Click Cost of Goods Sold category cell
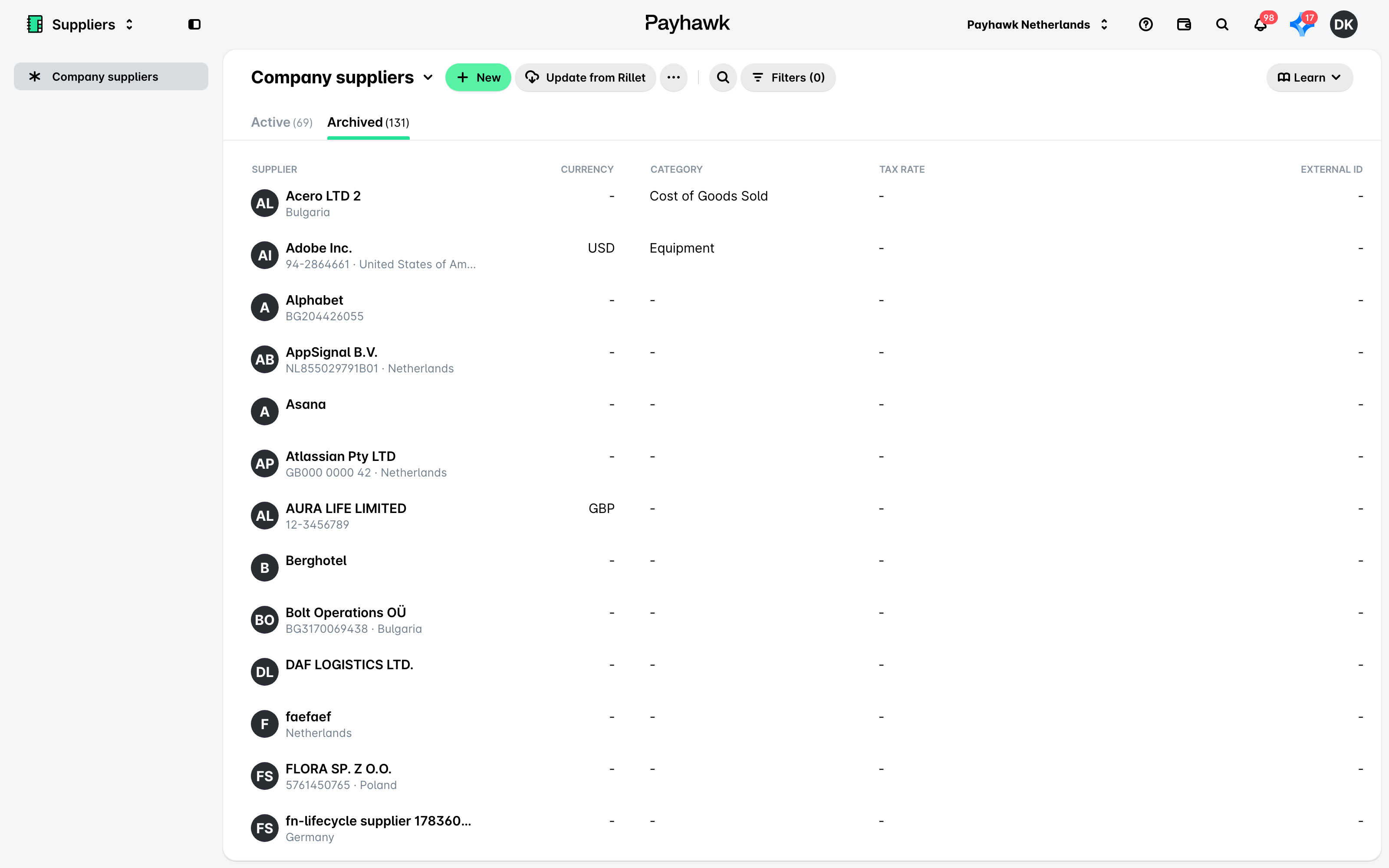The width and height of the screenshot is (1389, 868). 708,196
